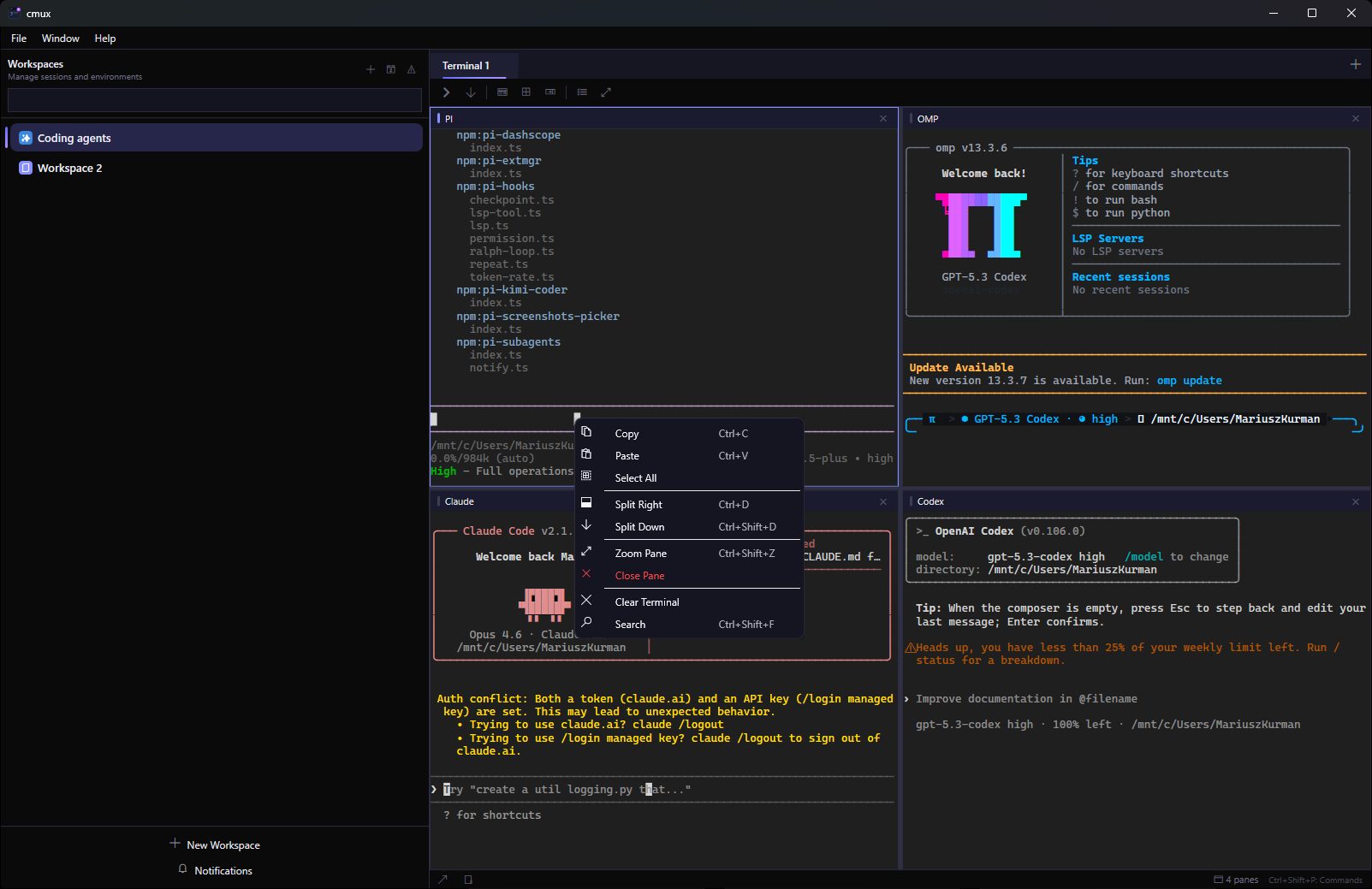Click the diagonal expand arrows icon in terminal toolbar
This screenshot has height=889, width=1372.
tap(606, 92)
